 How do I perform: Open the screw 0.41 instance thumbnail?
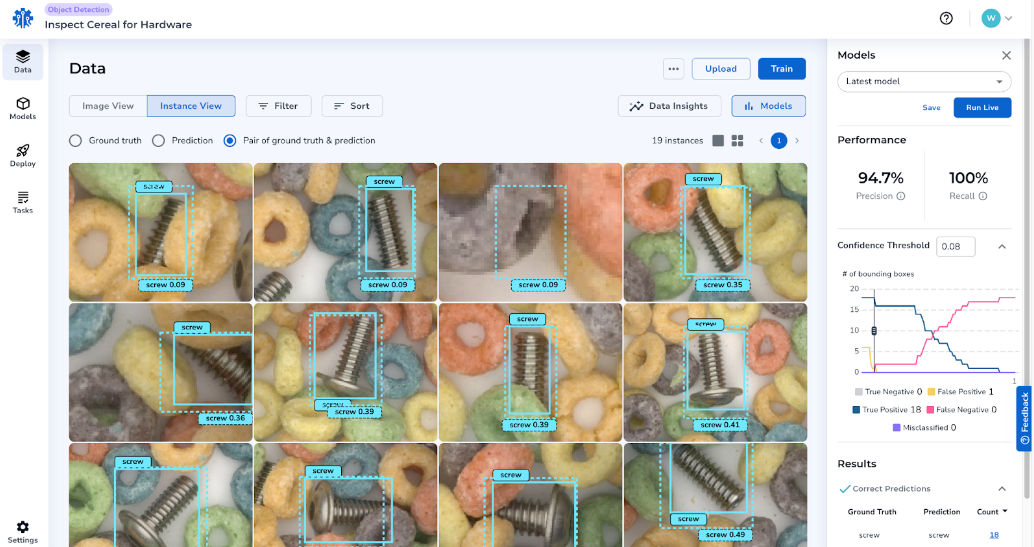pos(715,372)
